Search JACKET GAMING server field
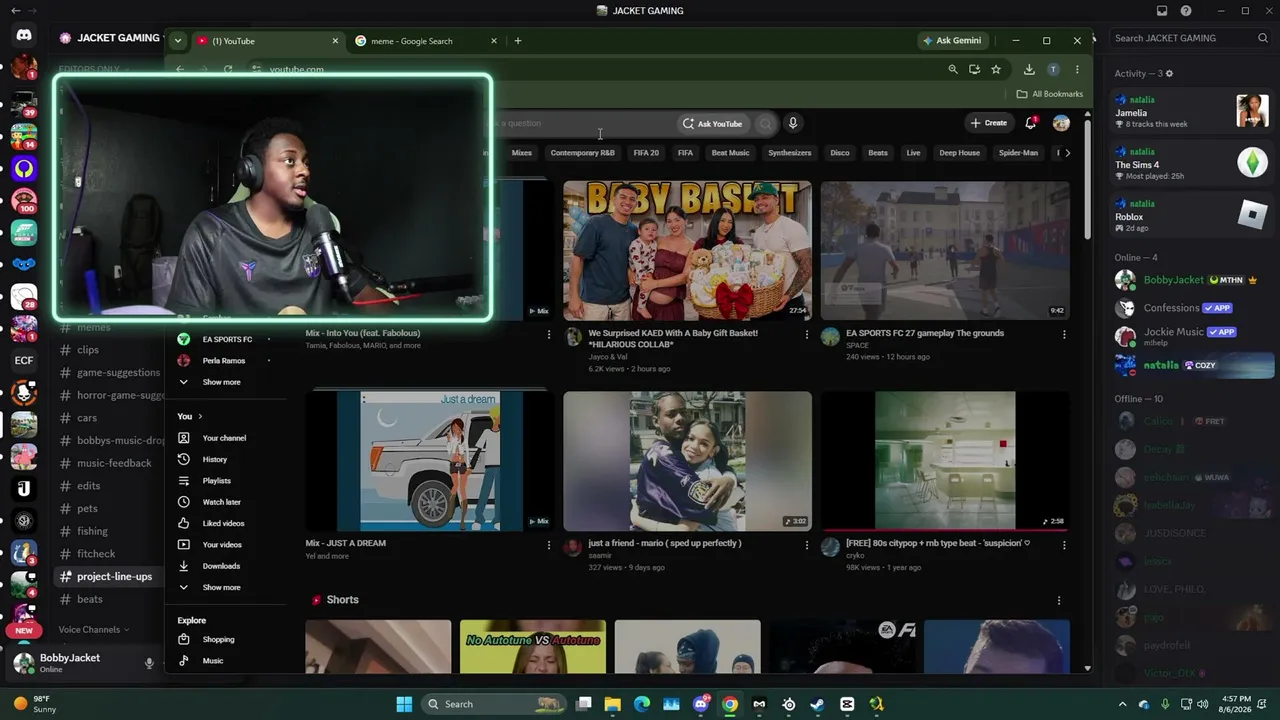The height and width of the screenshot is (720, 1280). pyautogui.click(x=1192, y=38)
